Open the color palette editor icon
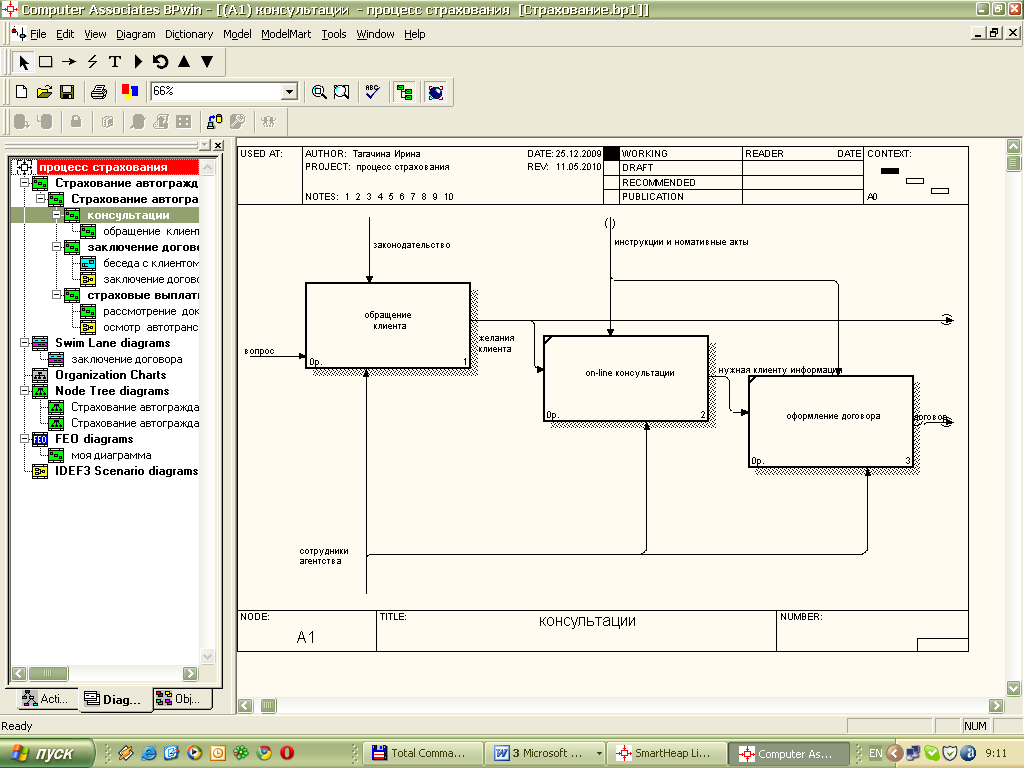Image resolution: width=1024 pixels, height=768 pixels. [x=130, y=92]
